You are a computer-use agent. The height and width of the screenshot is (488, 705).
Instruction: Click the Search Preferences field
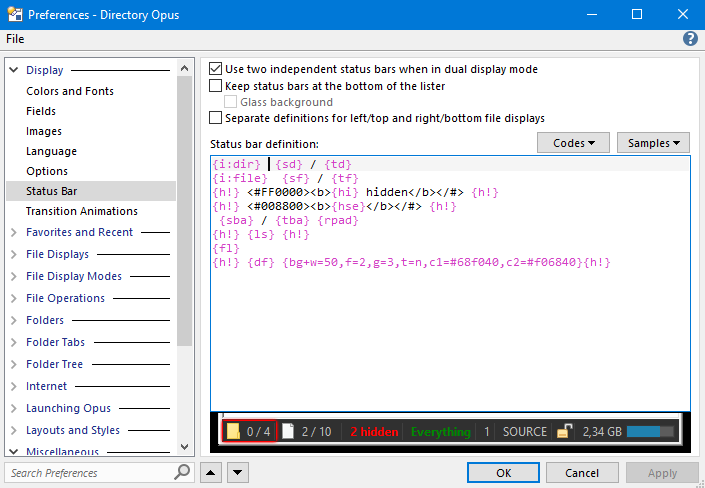(90, 473)
